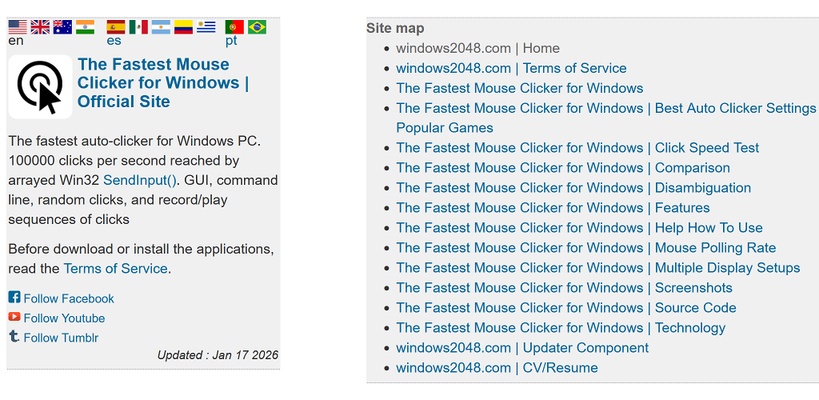This screenshot has height=400, width=819.
Task: Click the mouse clicker logo image
Action: (40, 87)
